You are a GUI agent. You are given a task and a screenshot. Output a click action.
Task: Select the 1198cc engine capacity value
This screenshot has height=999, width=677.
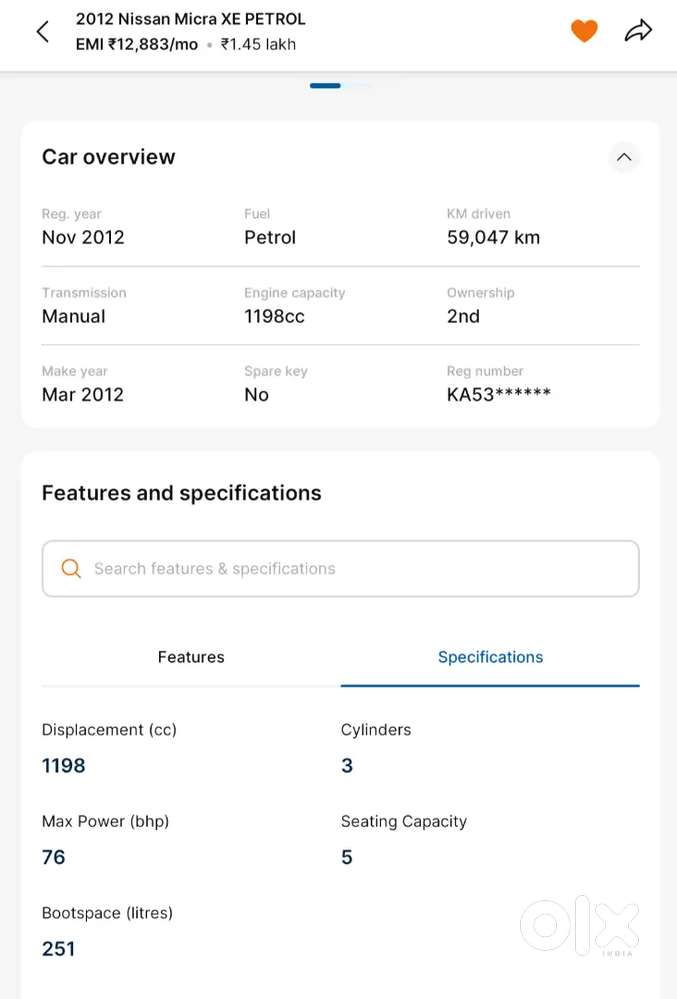click(x=274, y=316)
